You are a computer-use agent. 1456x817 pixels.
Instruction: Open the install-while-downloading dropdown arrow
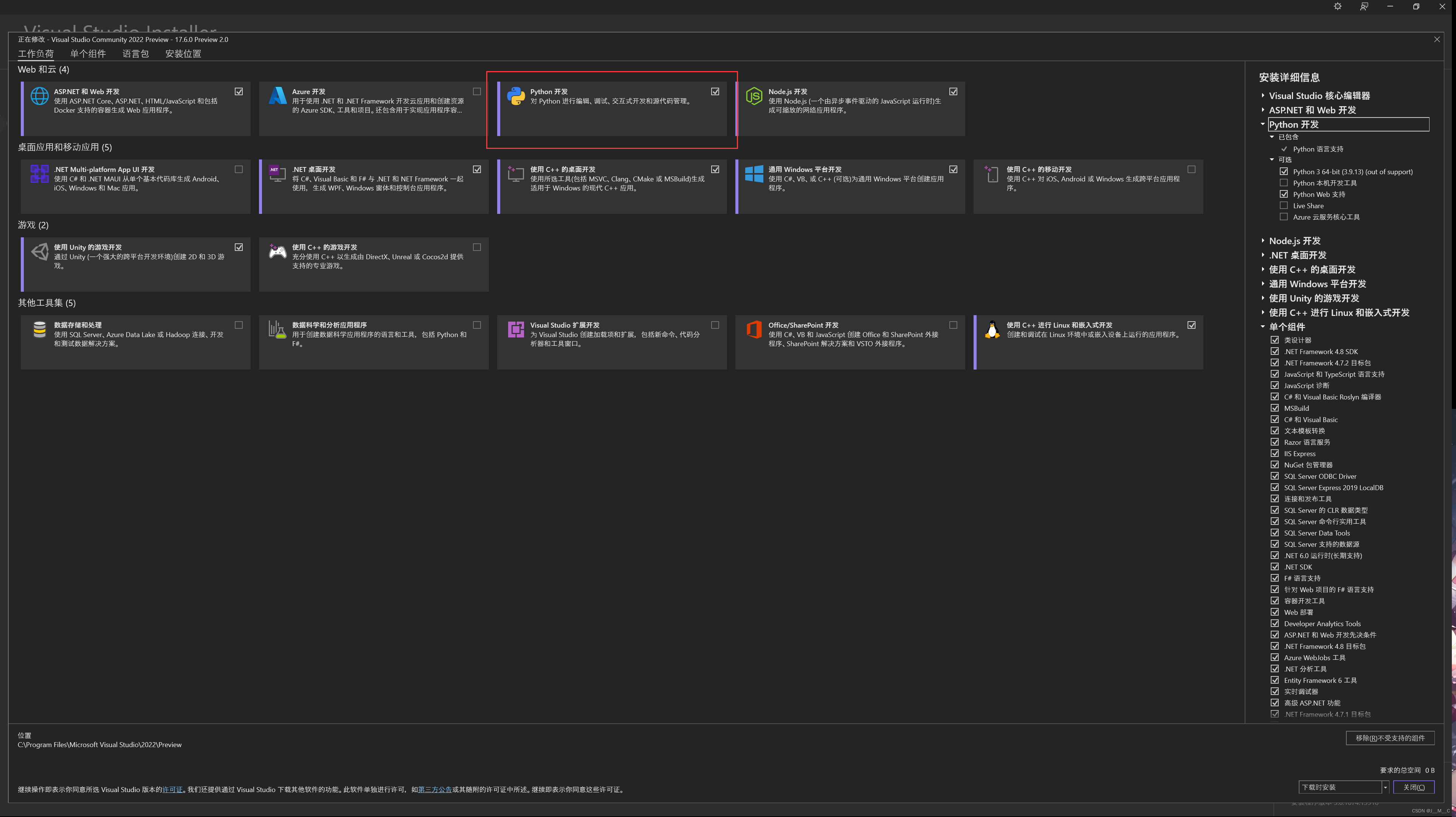click(1385, 787)
